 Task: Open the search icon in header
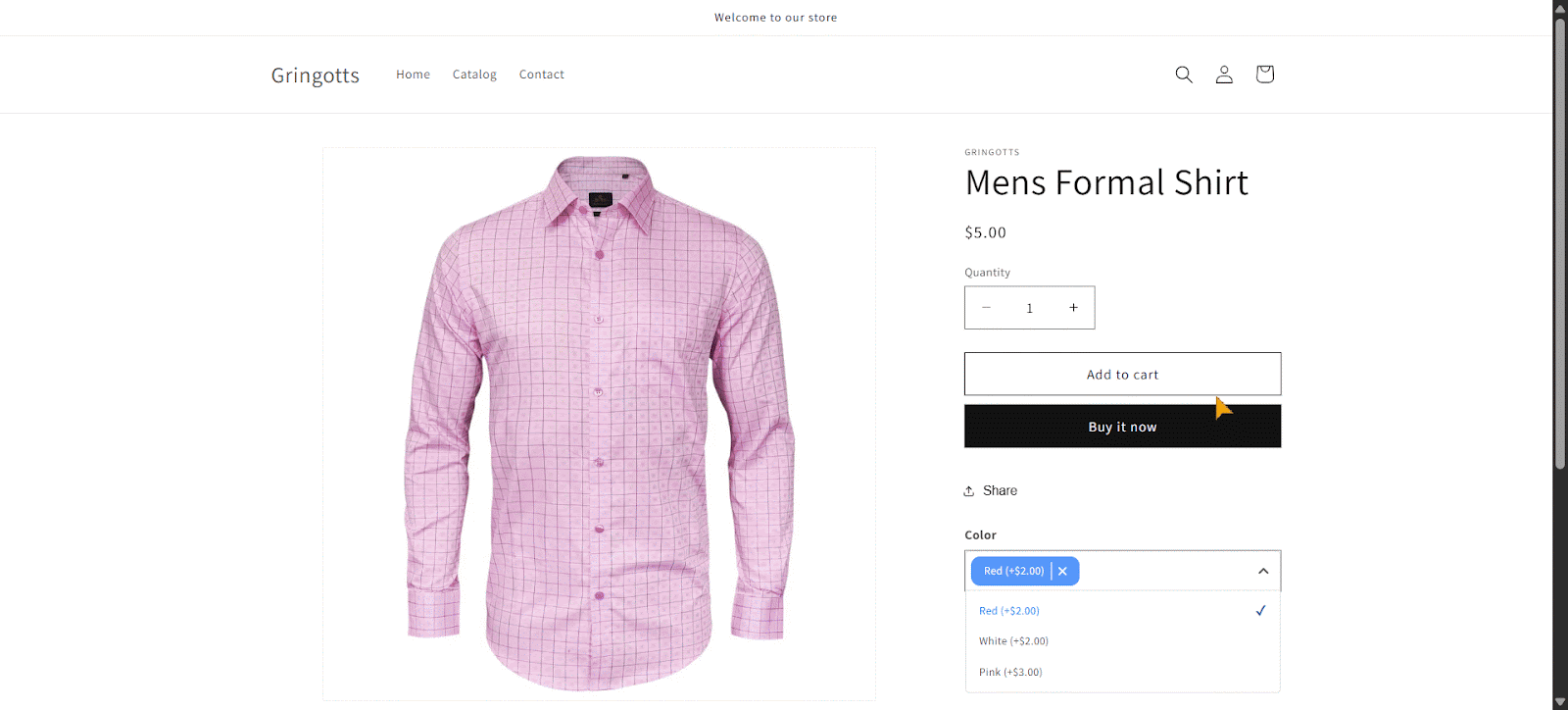coord(1184,75)
